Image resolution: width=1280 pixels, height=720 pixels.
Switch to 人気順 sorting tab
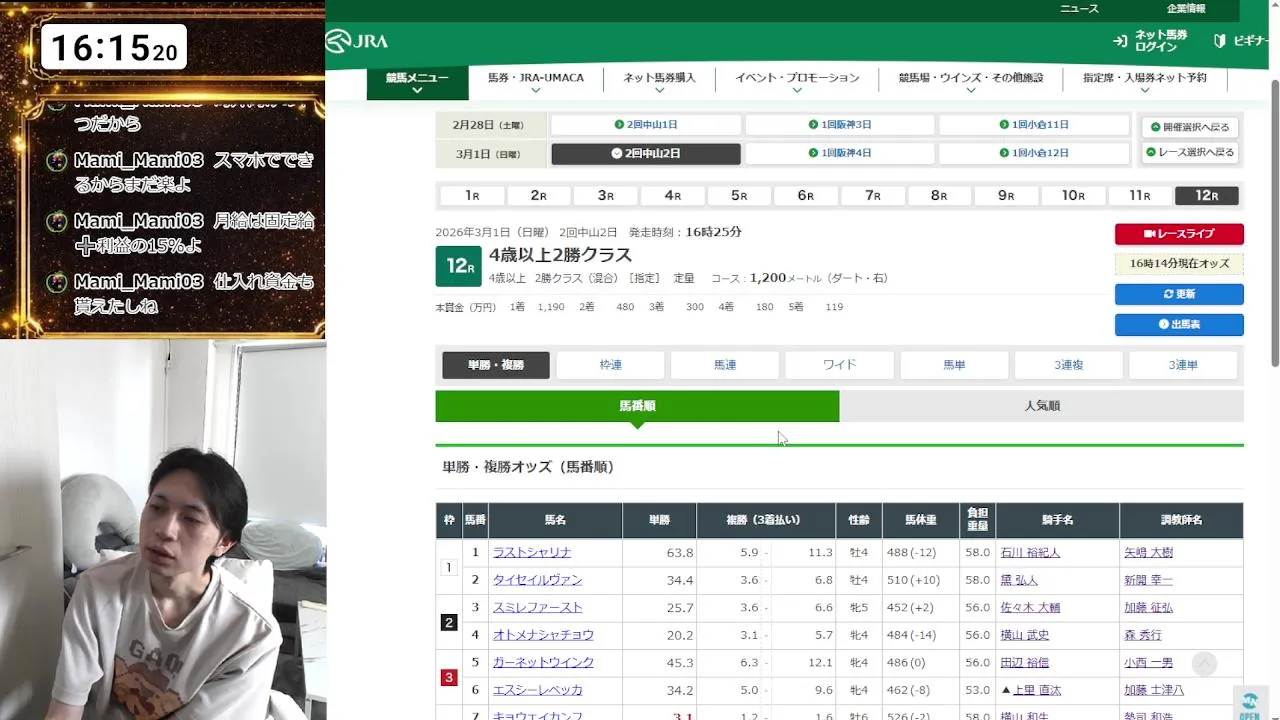[x=1042, y=406]
